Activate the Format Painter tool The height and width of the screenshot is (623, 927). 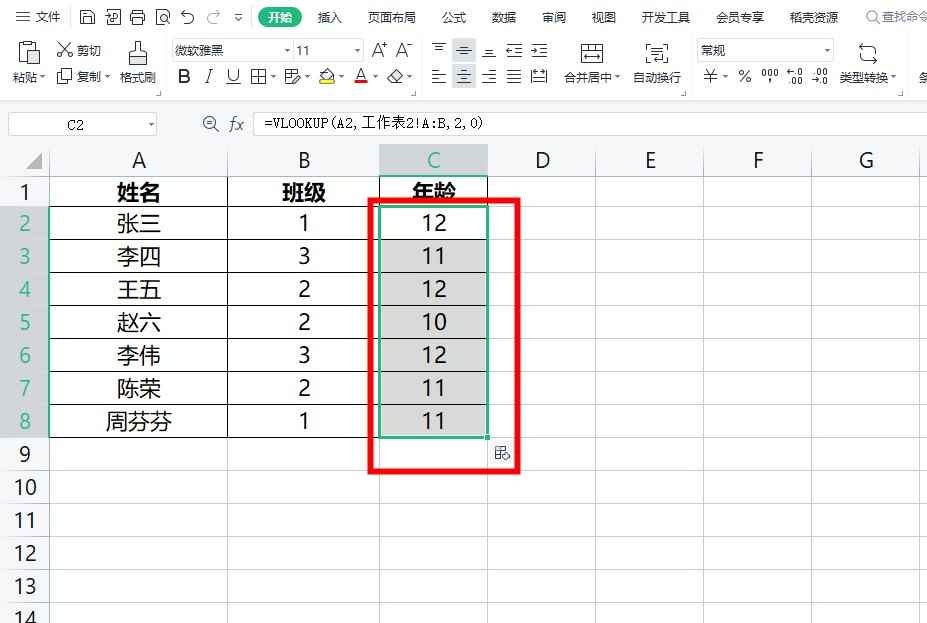click(138, 60)
